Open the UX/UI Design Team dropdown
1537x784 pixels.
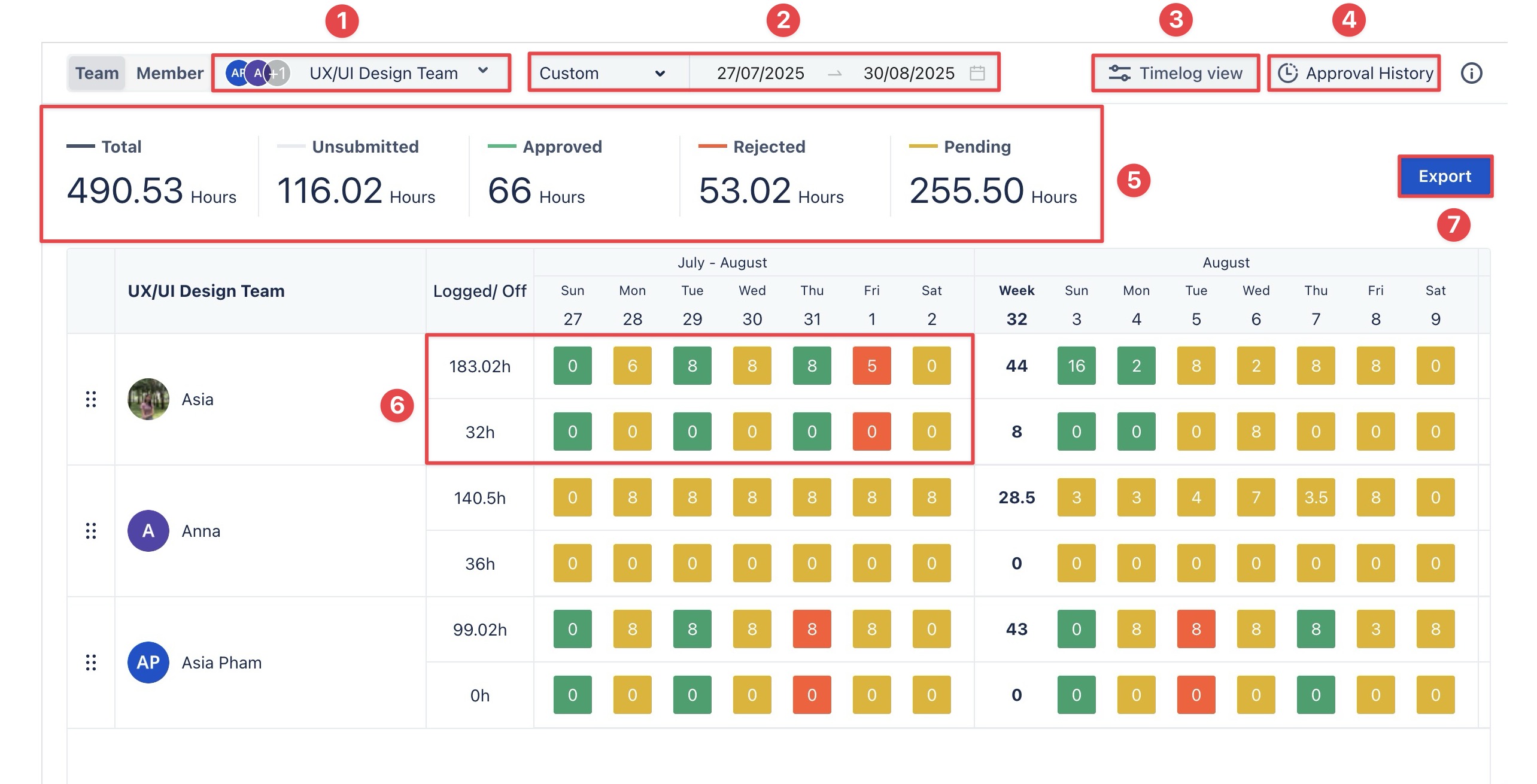(x=383, y=73)
